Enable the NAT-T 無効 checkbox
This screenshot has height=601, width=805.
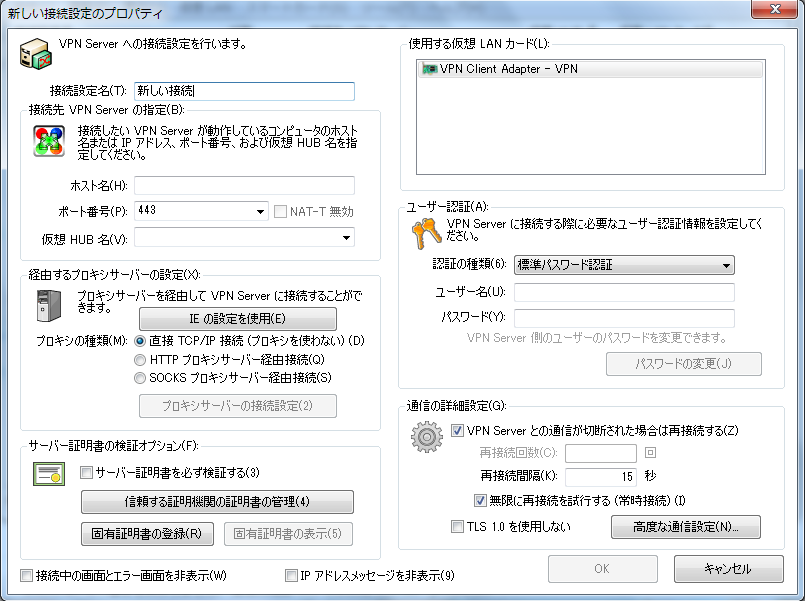pos(280,211)
